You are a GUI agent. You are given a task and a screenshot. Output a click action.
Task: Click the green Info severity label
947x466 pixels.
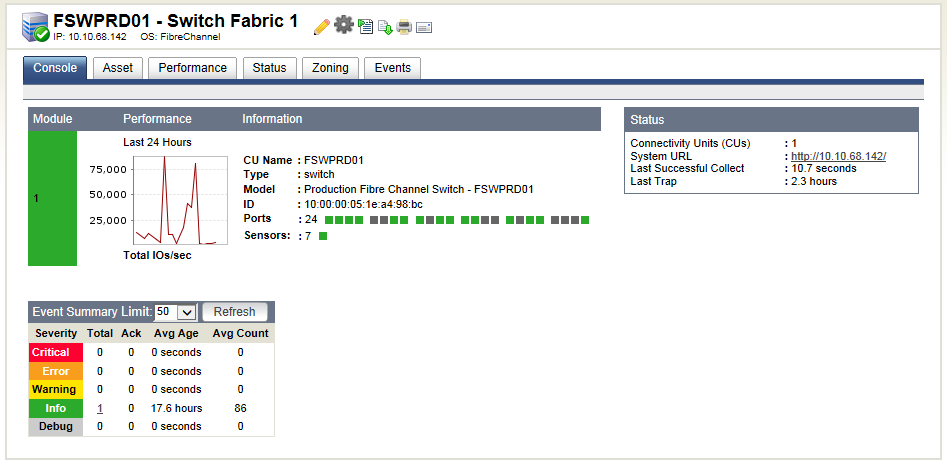pos(56,409)
